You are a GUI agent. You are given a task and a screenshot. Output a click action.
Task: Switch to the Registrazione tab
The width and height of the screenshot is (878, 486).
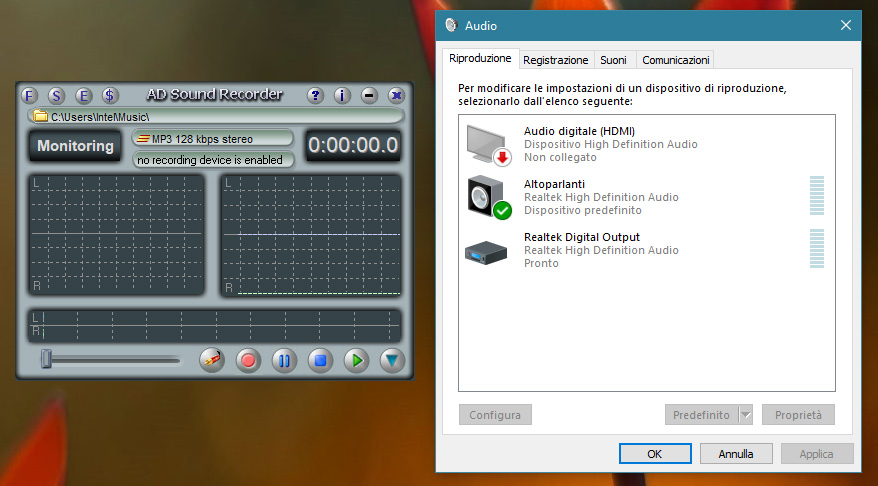pyautogui.click(x=555, y=60)
